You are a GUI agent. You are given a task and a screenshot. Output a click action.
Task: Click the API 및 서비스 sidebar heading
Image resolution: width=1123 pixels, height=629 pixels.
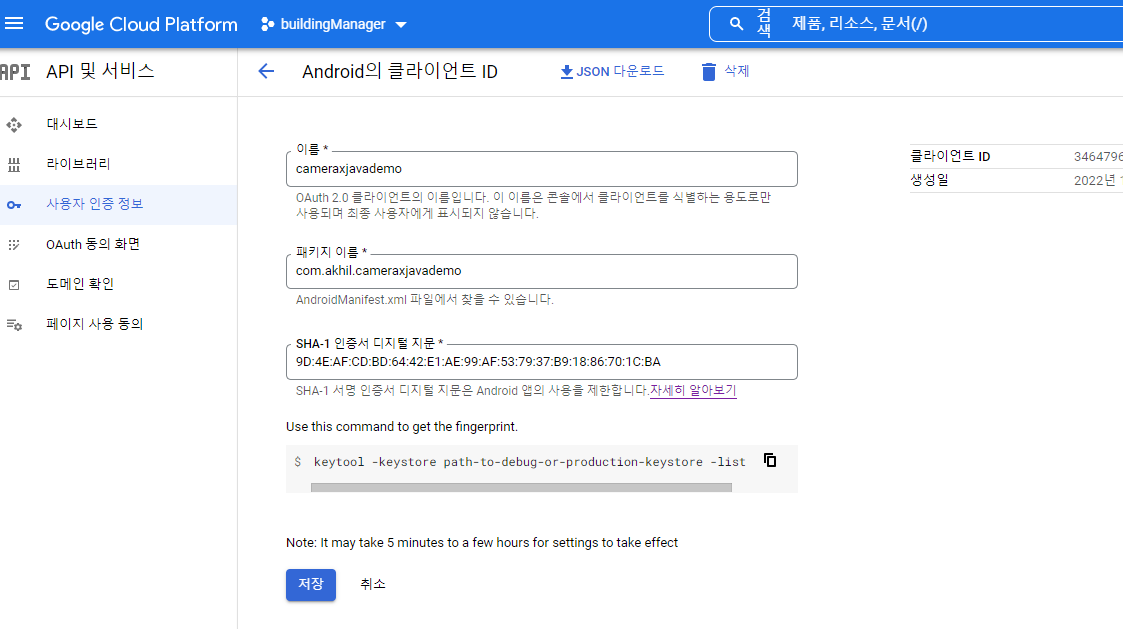[x=100, y=71]
